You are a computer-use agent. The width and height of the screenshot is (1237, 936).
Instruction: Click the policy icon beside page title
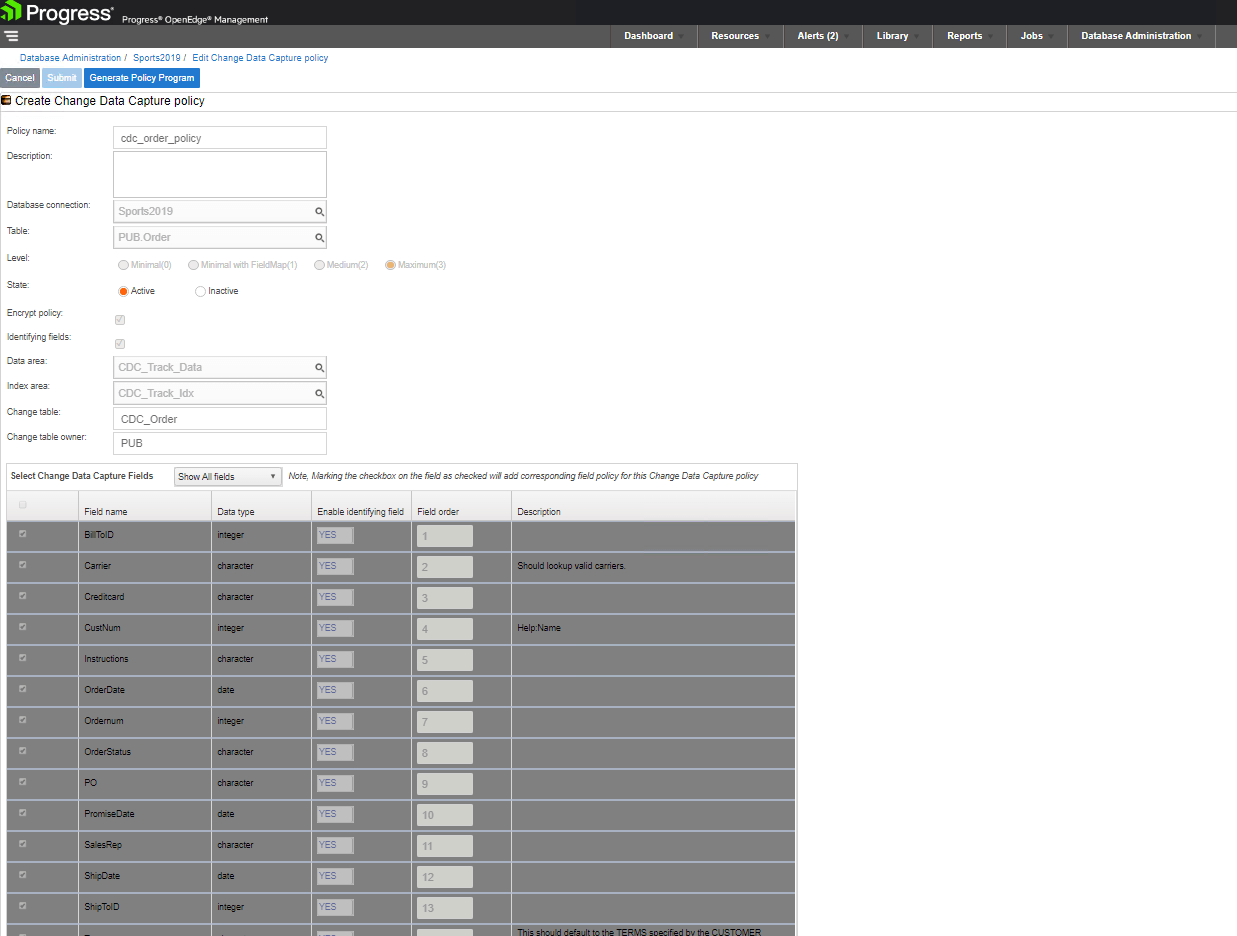pyautogui.click(x=7, y=101)
